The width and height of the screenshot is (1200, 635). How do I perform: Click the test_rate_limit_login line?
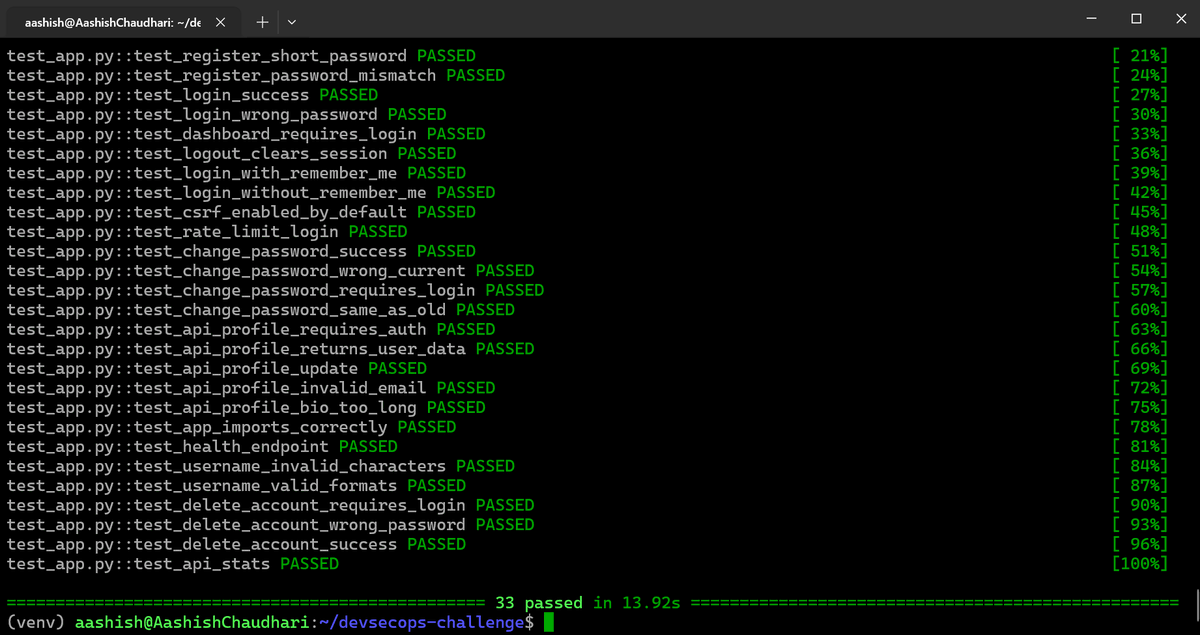[x=207, y=231]
